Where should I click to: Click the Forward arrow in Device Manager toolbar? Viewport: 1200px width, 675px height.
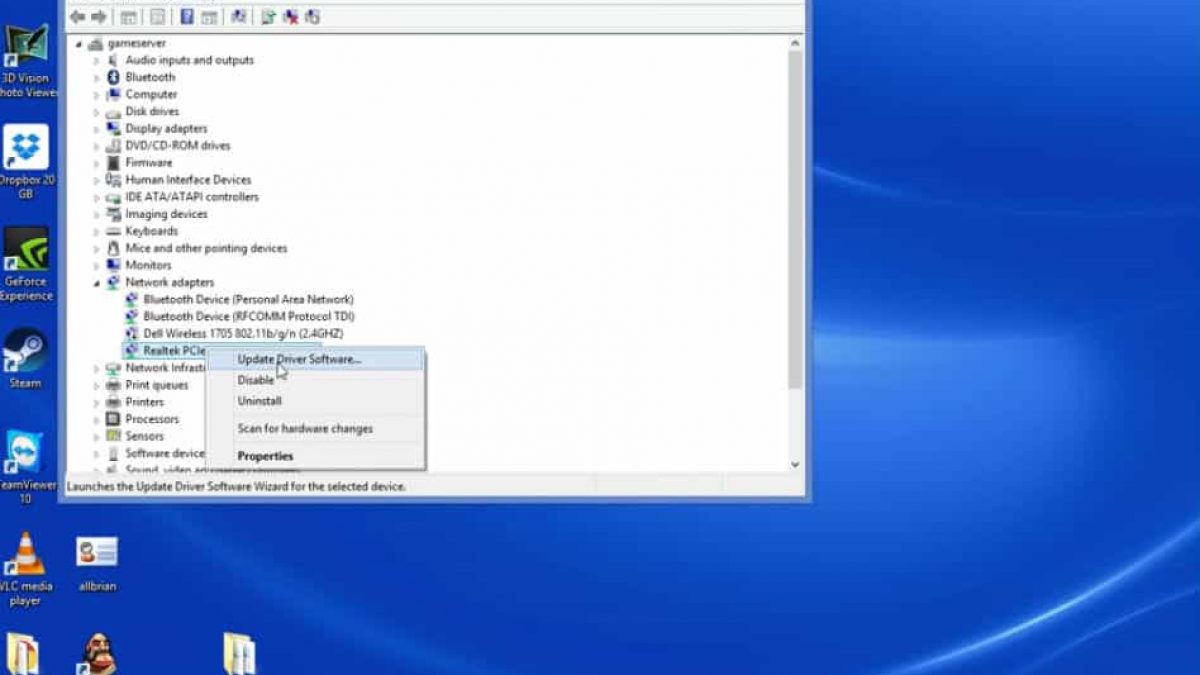[99, 17]
